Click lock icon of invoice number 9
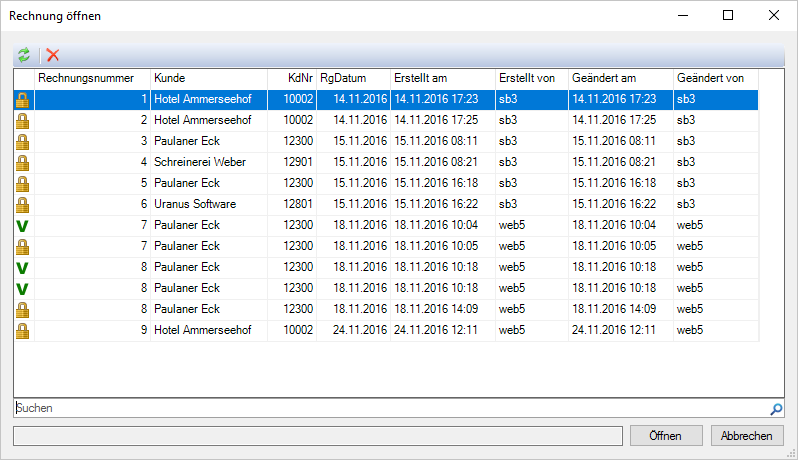This screenshot has width=798, height=460. click(x=23, y=330)
